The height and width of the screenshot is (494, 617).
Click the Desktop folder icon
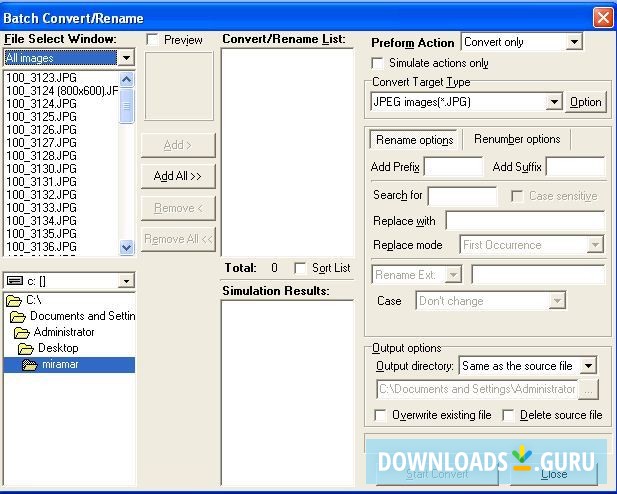point(26,349)
